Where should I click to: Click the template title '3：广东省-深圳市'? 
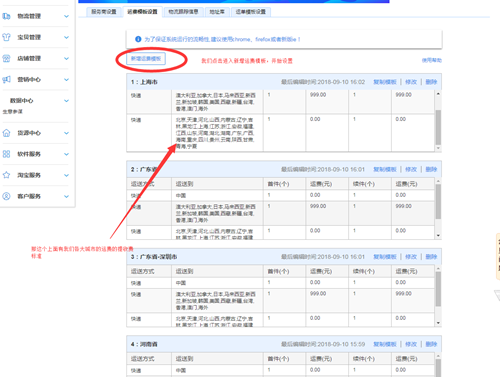tap(154, 257)
